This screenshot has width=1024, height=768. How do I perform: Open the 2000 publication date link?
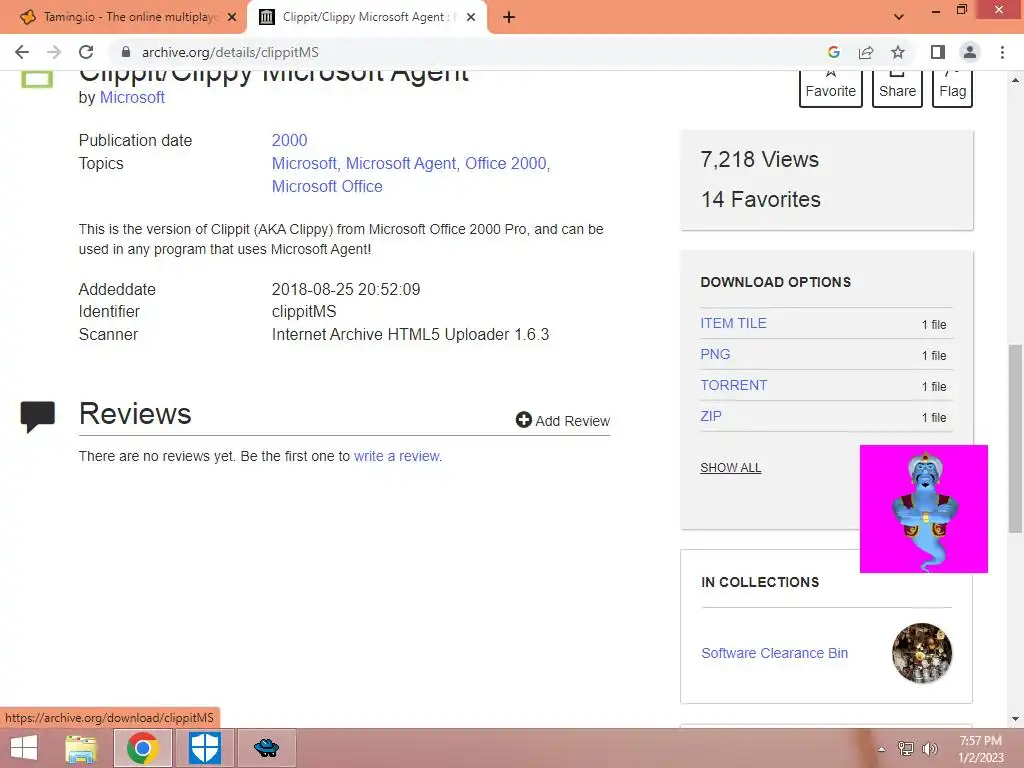[x=289, y=140]
